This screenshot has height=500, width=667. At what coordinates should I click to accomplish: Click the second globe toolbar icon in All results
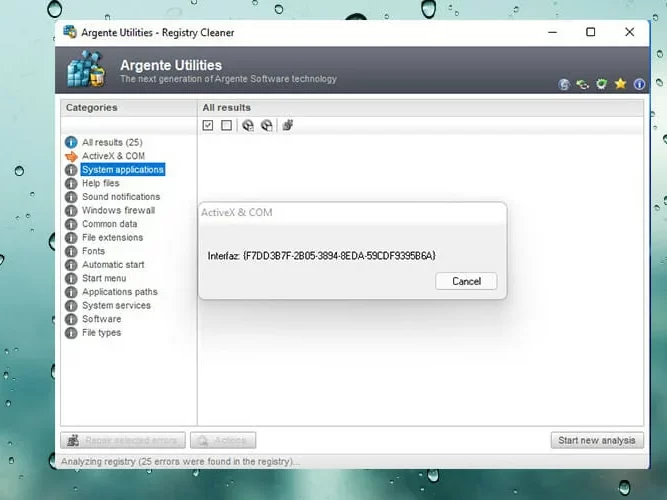(266, 125)
